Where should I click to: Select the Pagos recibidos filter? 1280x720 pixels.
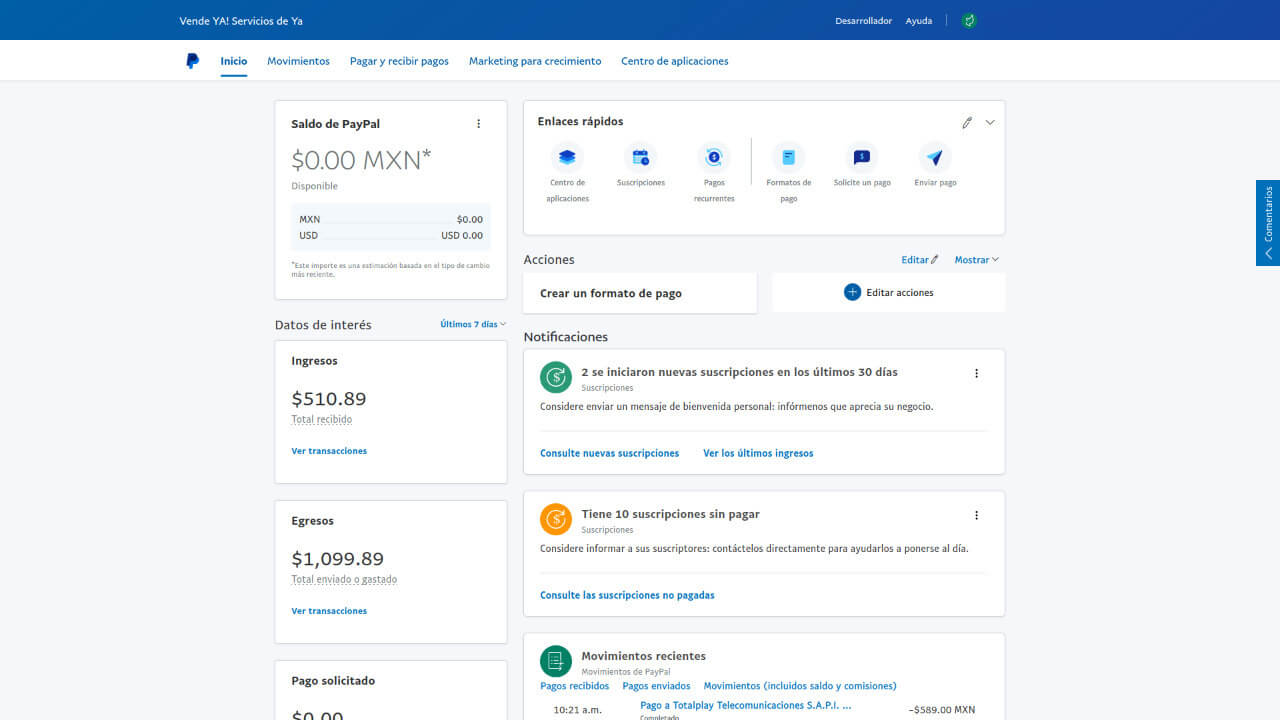click(575, 686)
